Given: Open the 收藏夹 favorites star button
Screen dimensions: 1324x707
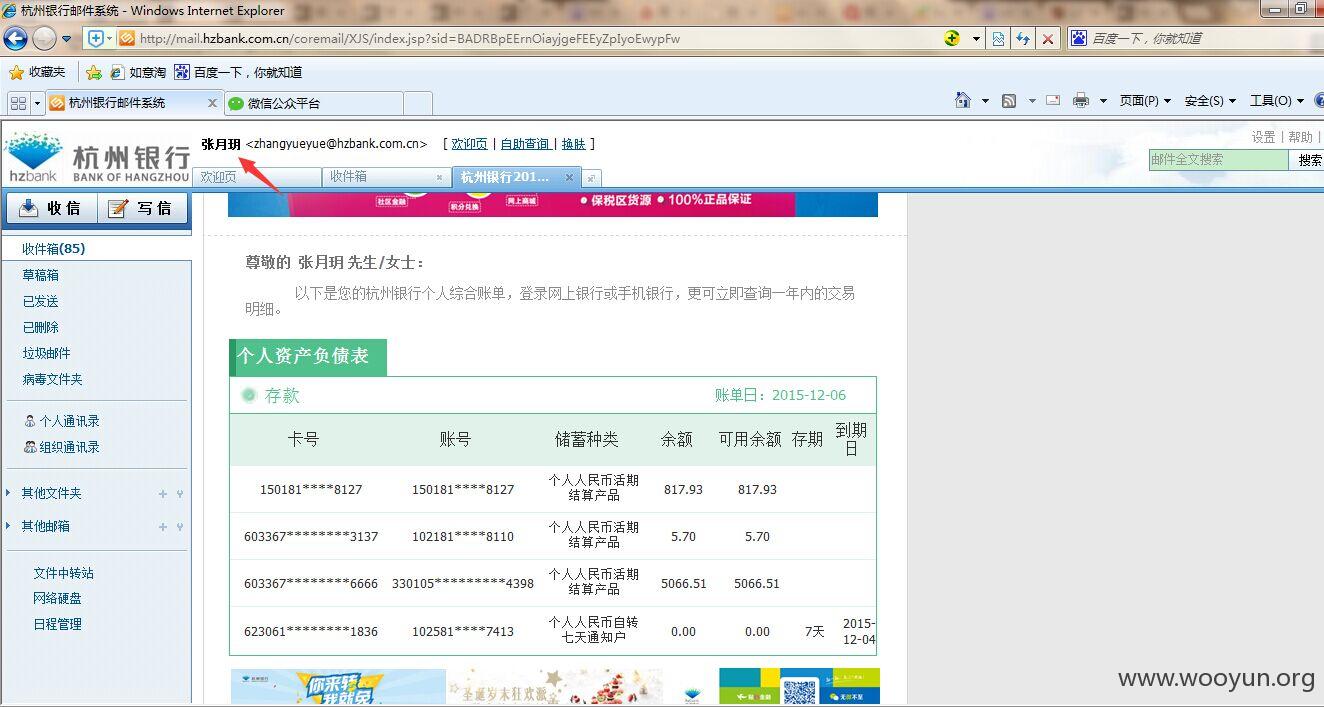Looking at the screenshot, I should 37,72.
